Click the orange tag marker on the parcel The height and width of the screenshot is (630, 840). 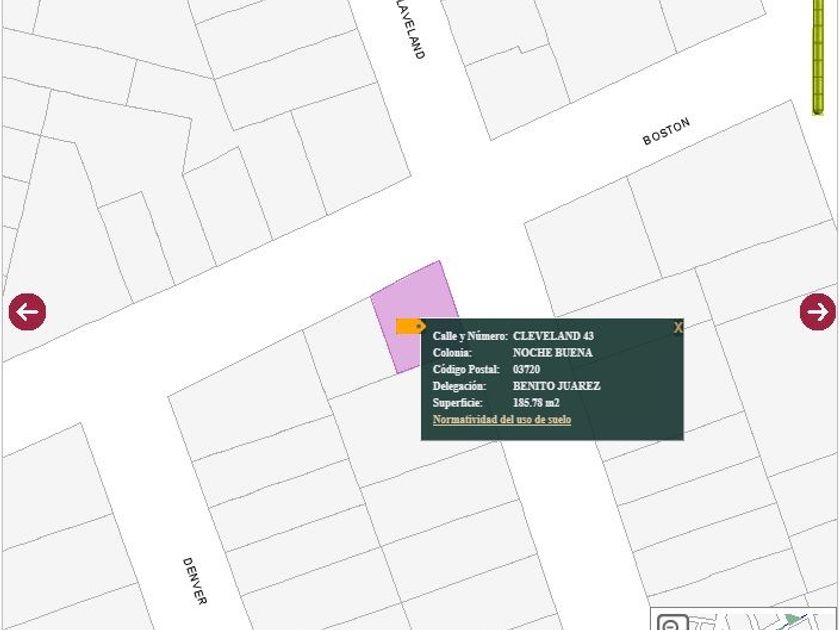click(x=411, y=326)
